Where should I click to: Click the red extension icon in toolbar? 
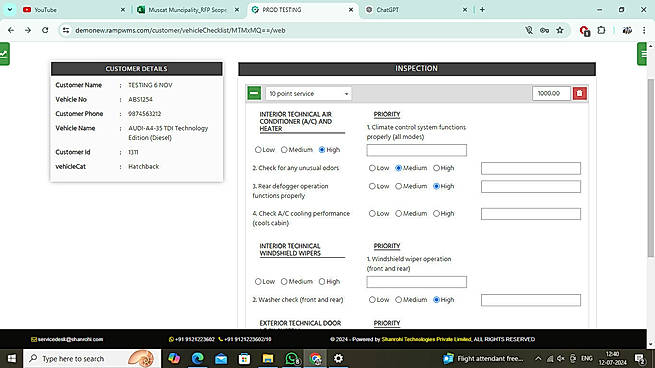click(584, 30)
